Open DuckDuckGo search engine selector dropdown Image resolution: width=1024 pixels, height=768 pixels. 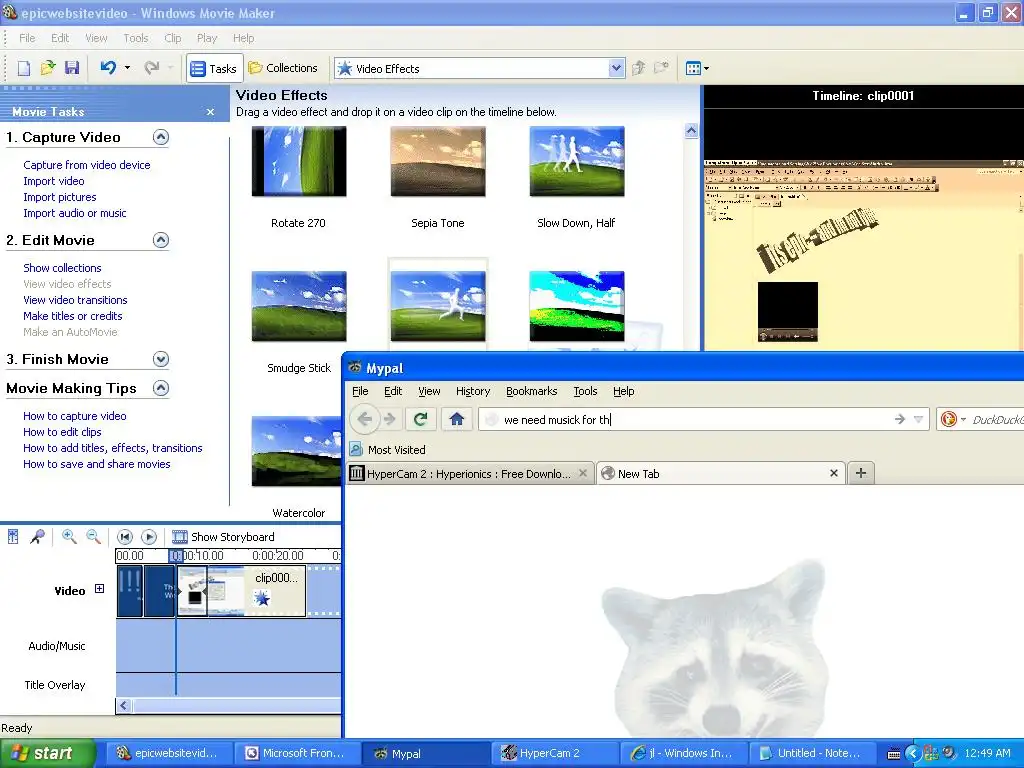(x=953, y=419)
